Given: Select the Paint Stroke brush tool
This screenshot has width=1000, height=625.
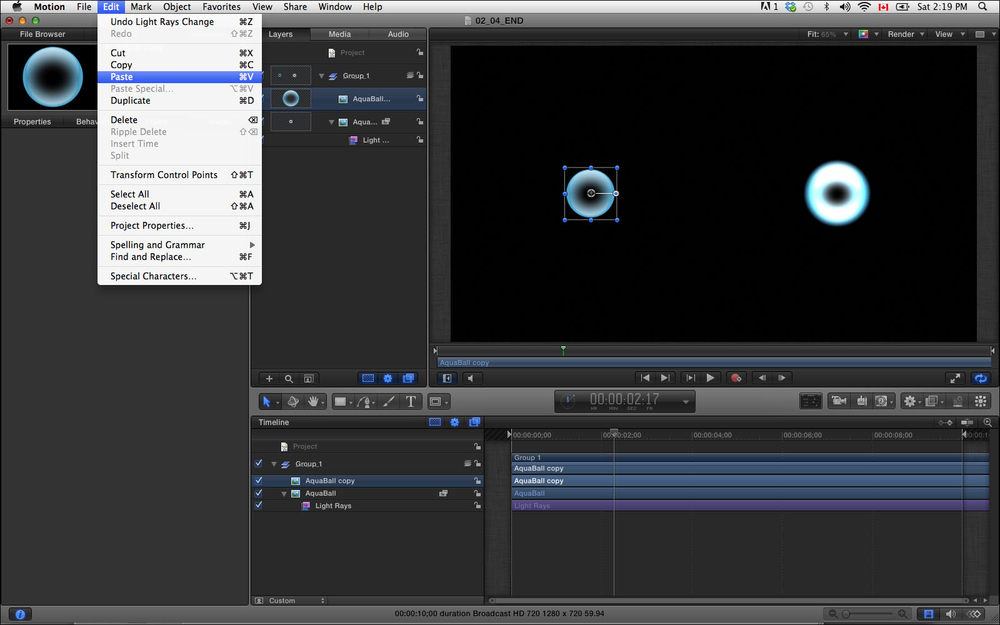Looking at the screenshot, I should (x=389, y=401).
